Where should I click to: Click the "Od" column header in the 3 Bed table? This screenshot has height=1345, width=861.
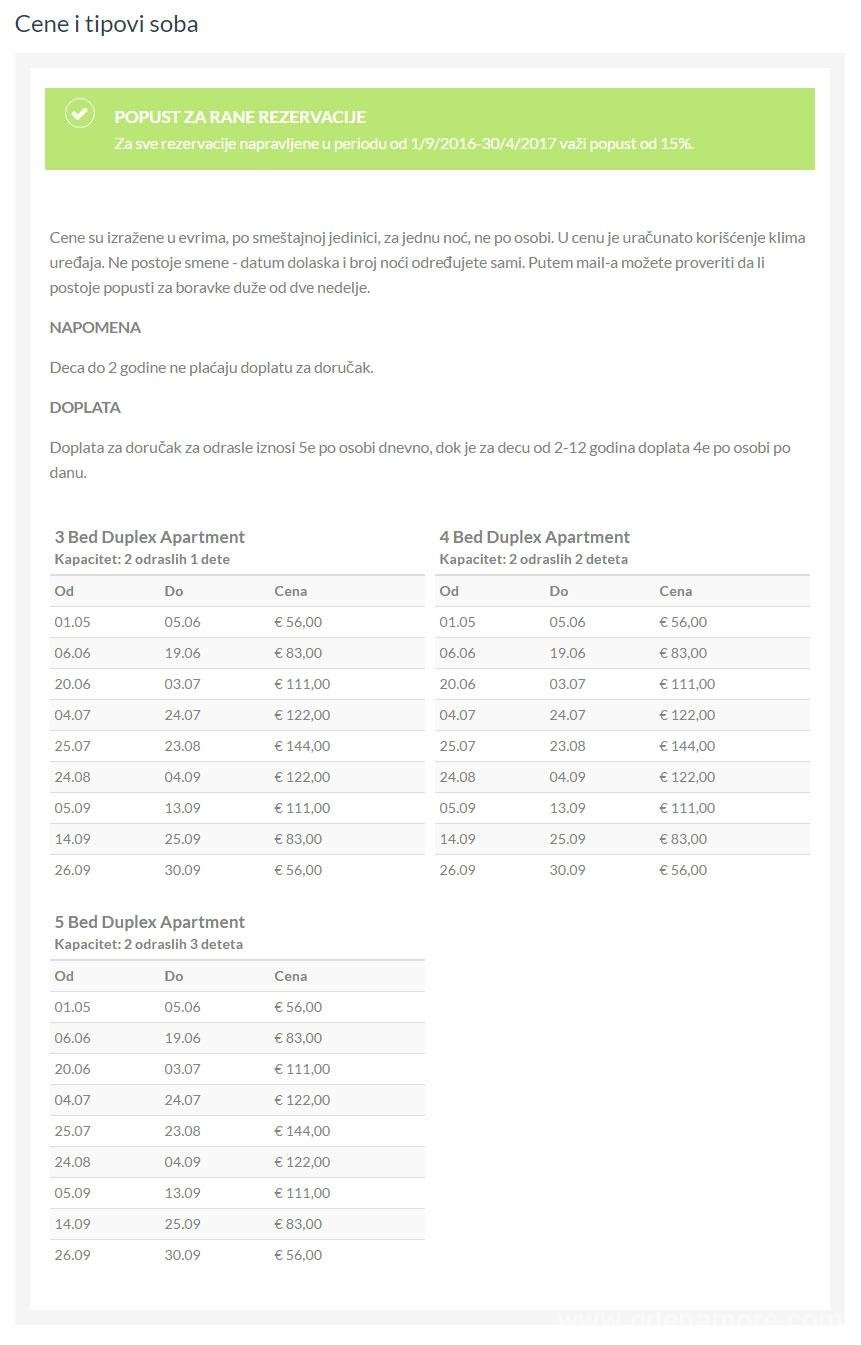coord(64,591)
